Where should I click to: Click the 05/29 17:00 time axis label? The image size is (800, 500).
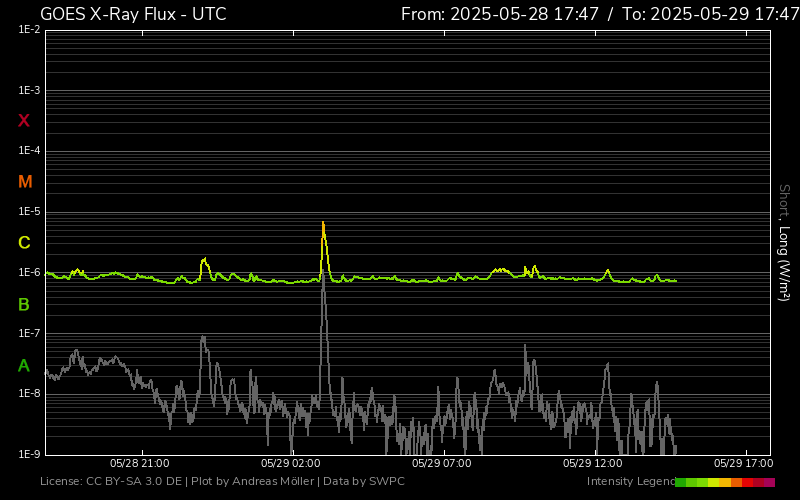(743, 464)
